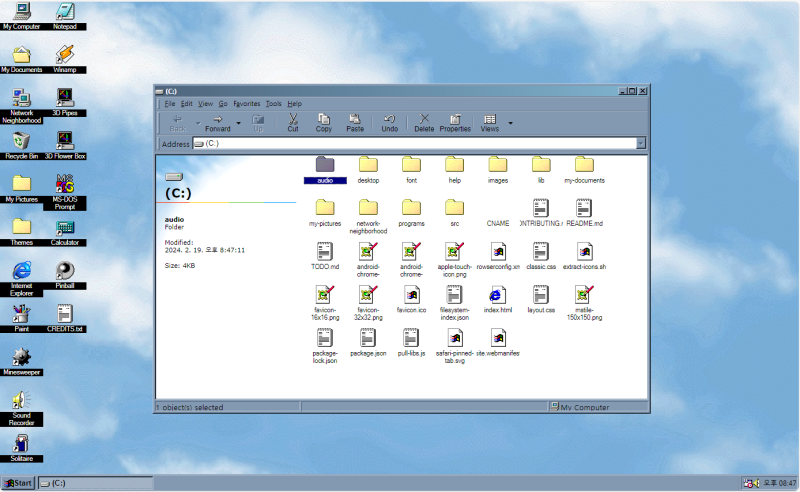Select the Solitaire desktop icon

pos(21,448)
